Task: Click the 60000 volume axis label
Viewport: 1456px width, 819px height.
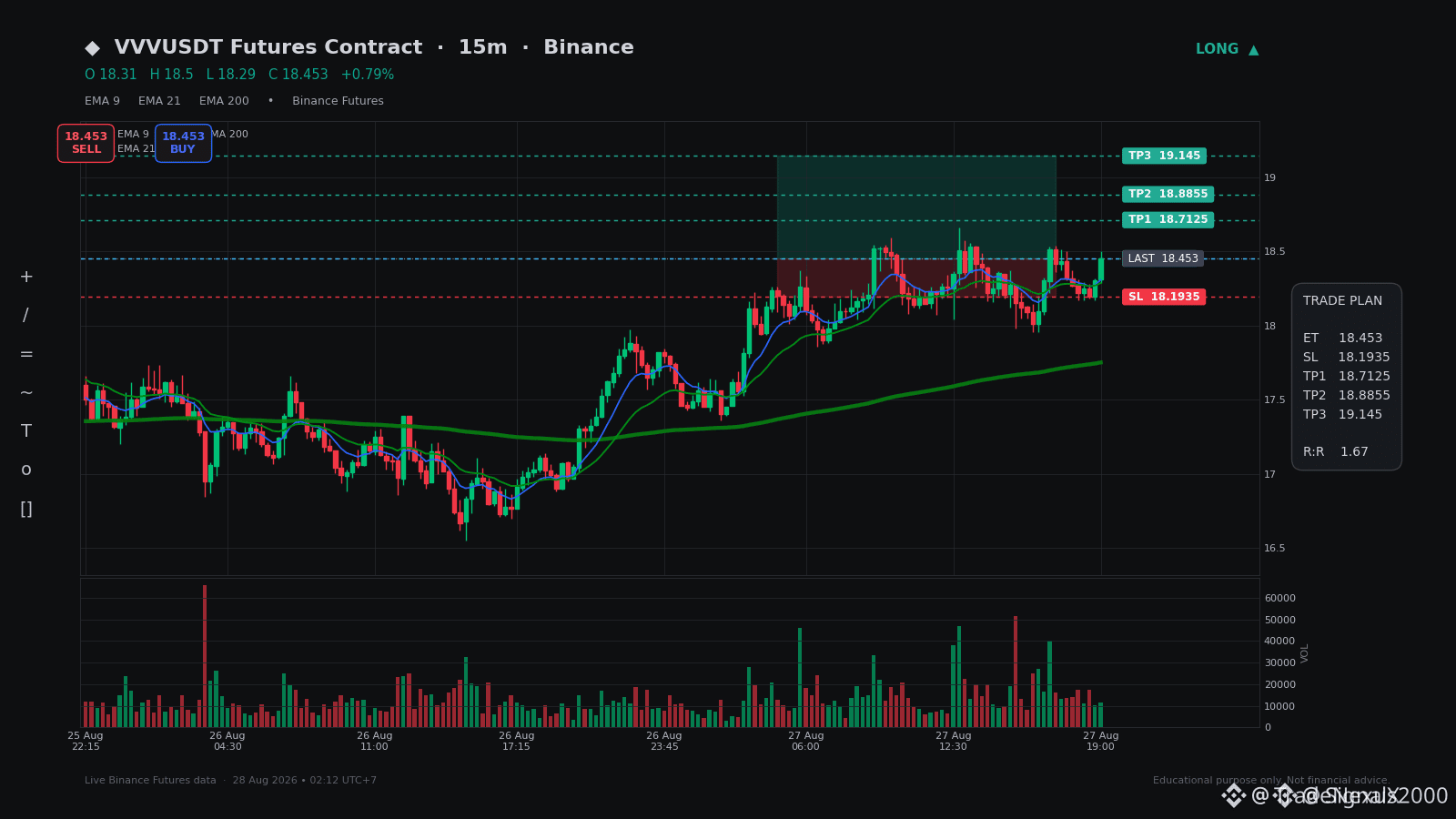Action: click(x=1279, y=599)
